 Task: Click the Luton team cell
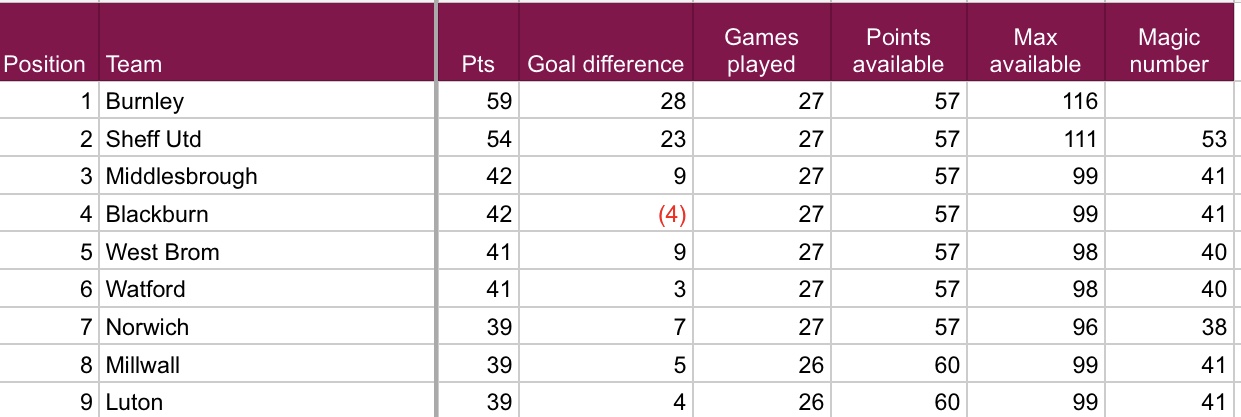(x=135, y=402)
